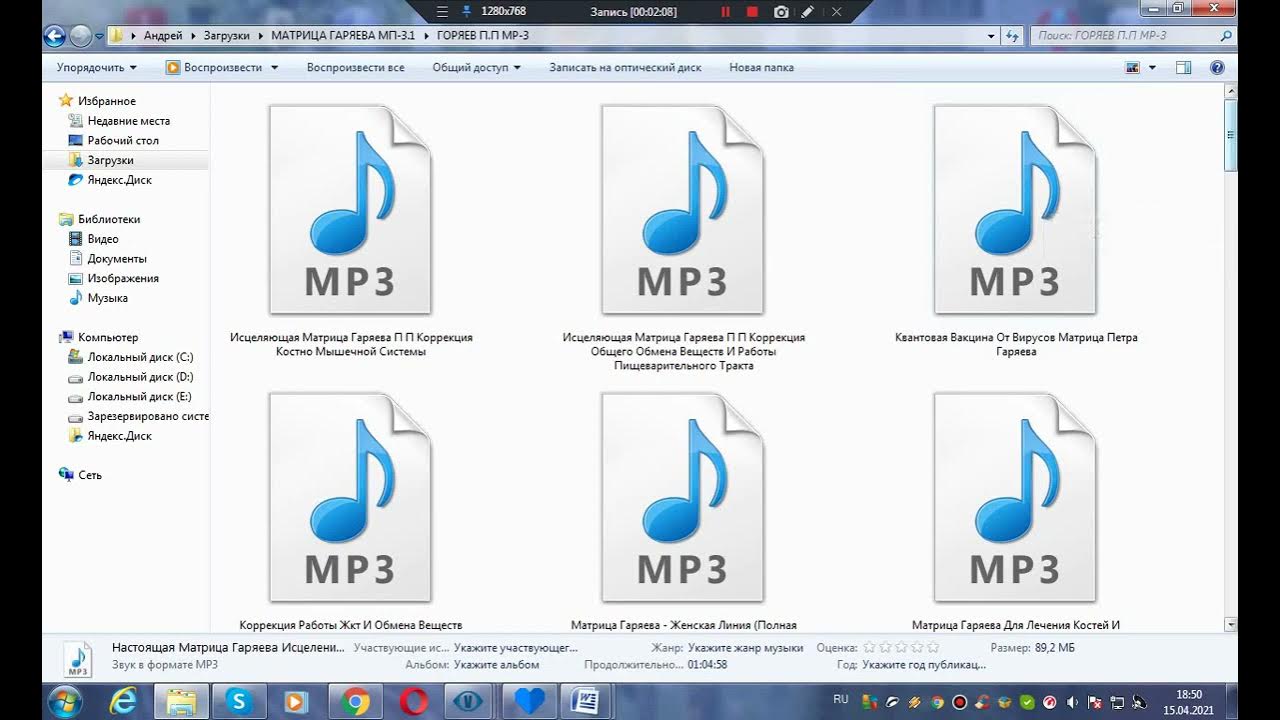Open Локальный диск (E:)
The image size is (1280, 720).
coord(139,396)
